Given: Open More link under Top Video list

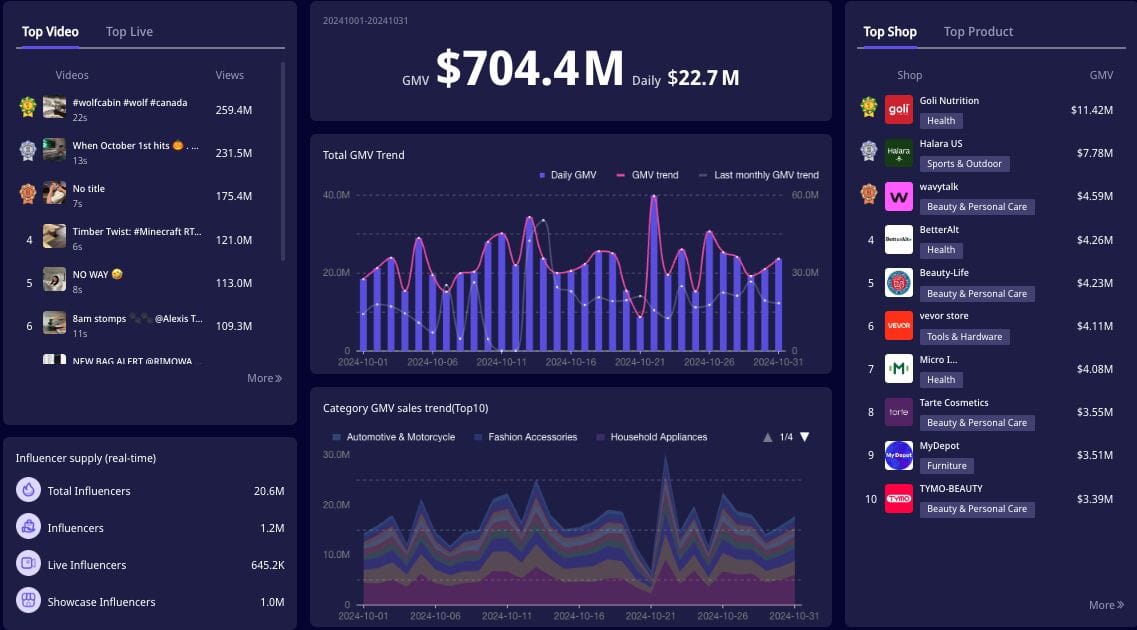Looking at the screenshot, I should point(265,378).
